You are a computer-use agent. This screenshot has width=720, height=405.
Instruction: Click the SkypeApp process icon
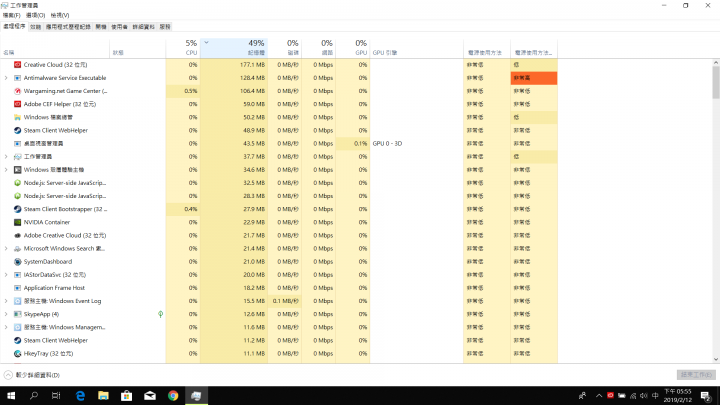click(x=17, y=314)
